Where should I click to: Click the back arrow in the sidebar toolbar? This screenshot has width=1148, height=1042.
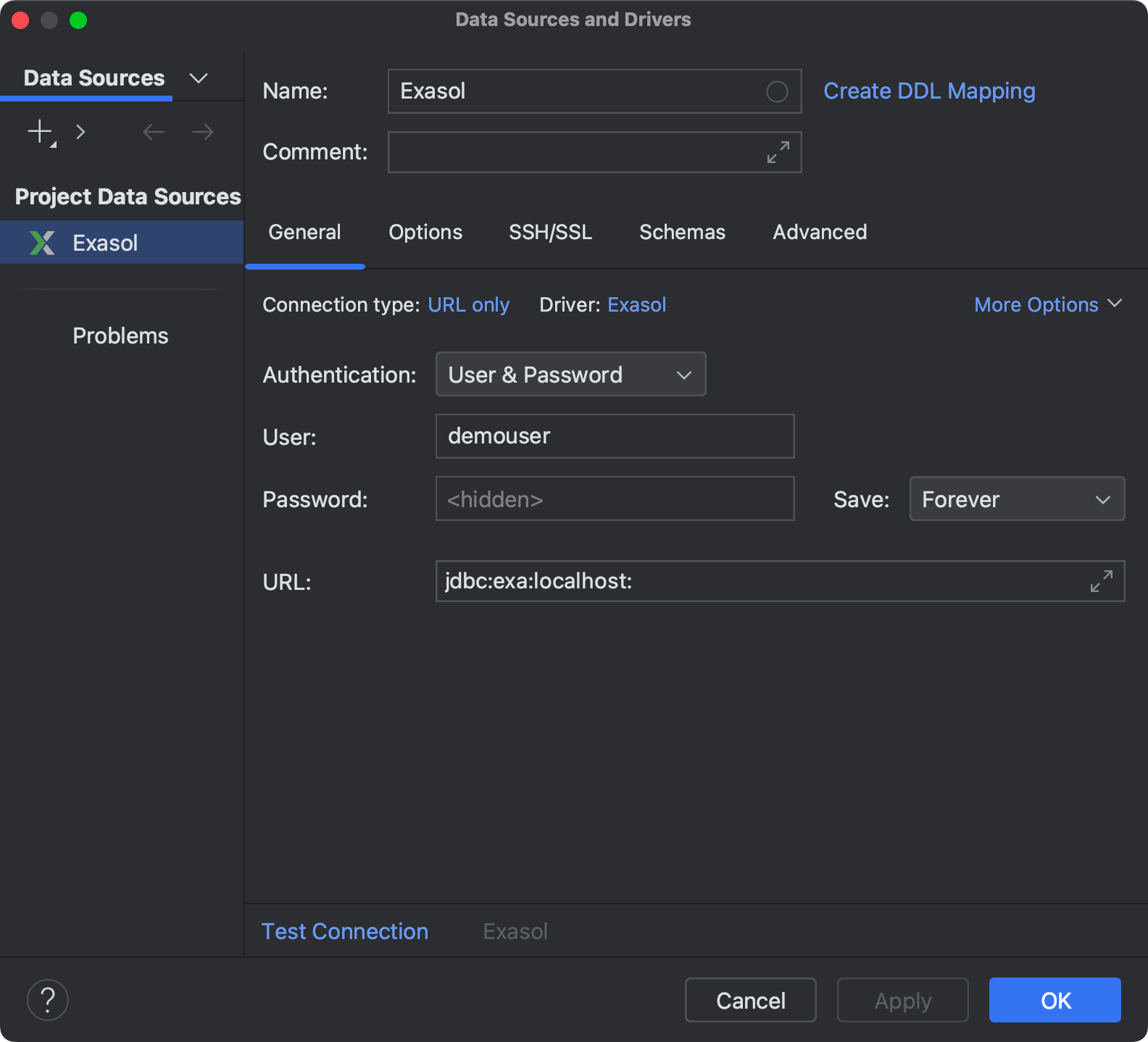coord(154,132)
